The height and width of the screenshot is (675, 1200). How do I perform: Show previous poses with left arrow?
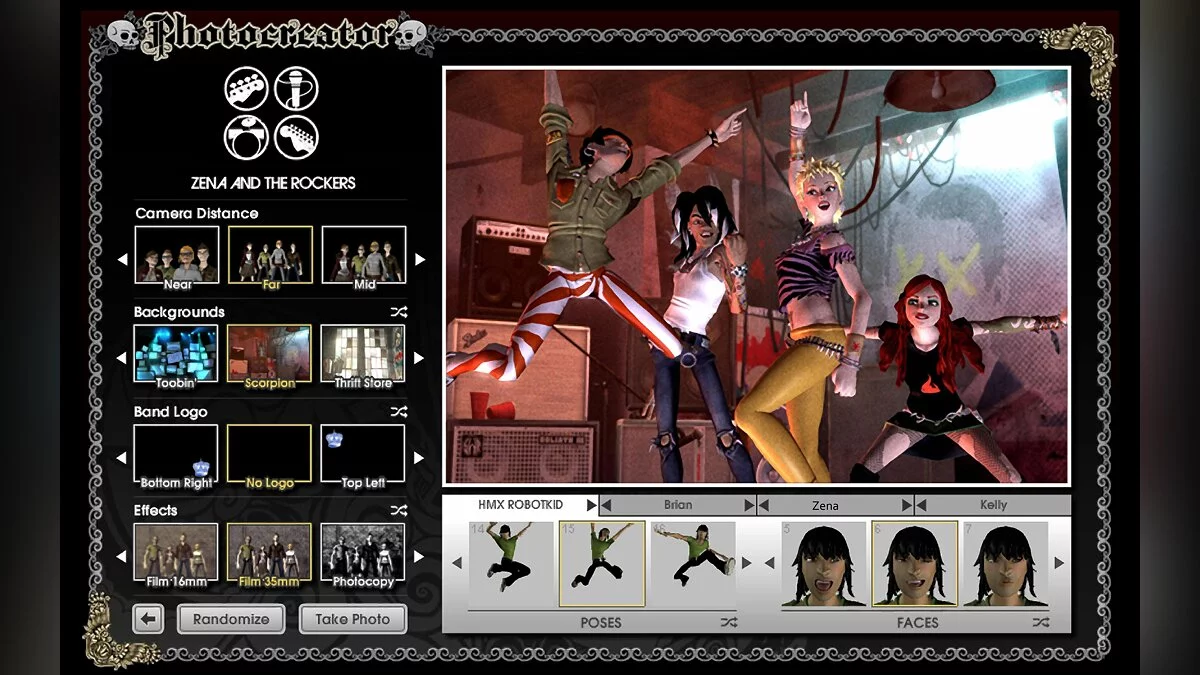click(457, 563)
